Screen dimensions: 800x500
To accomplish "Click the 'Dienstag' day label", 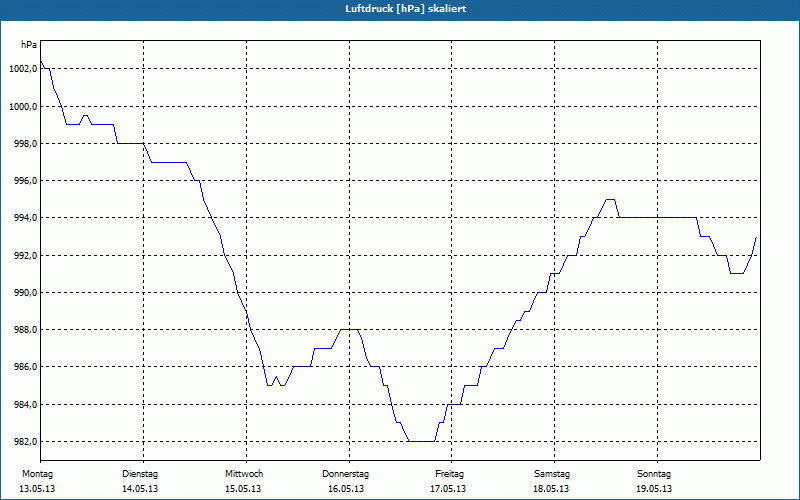I will tap(140, 474).
